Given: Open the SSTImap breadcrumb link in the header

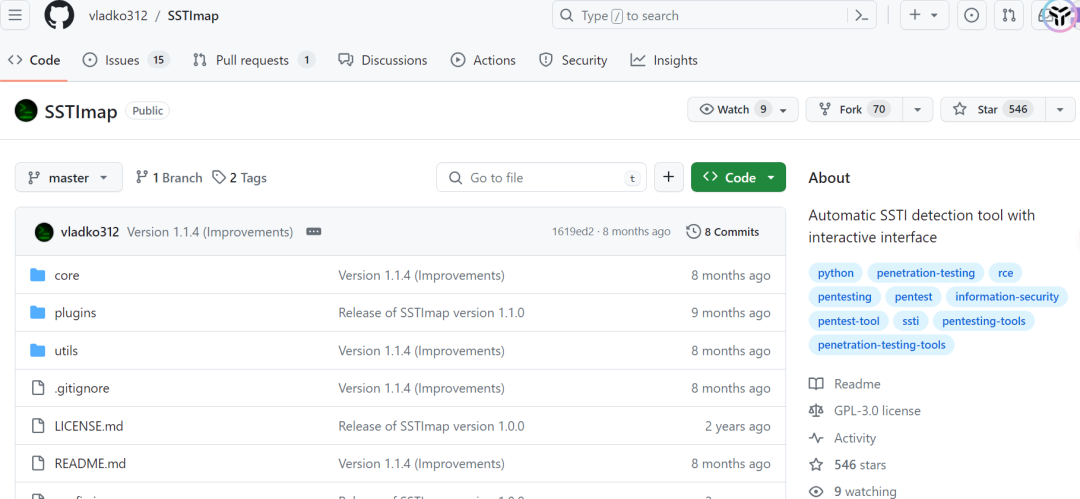Looking at the screenshot, I should (193, 16).
